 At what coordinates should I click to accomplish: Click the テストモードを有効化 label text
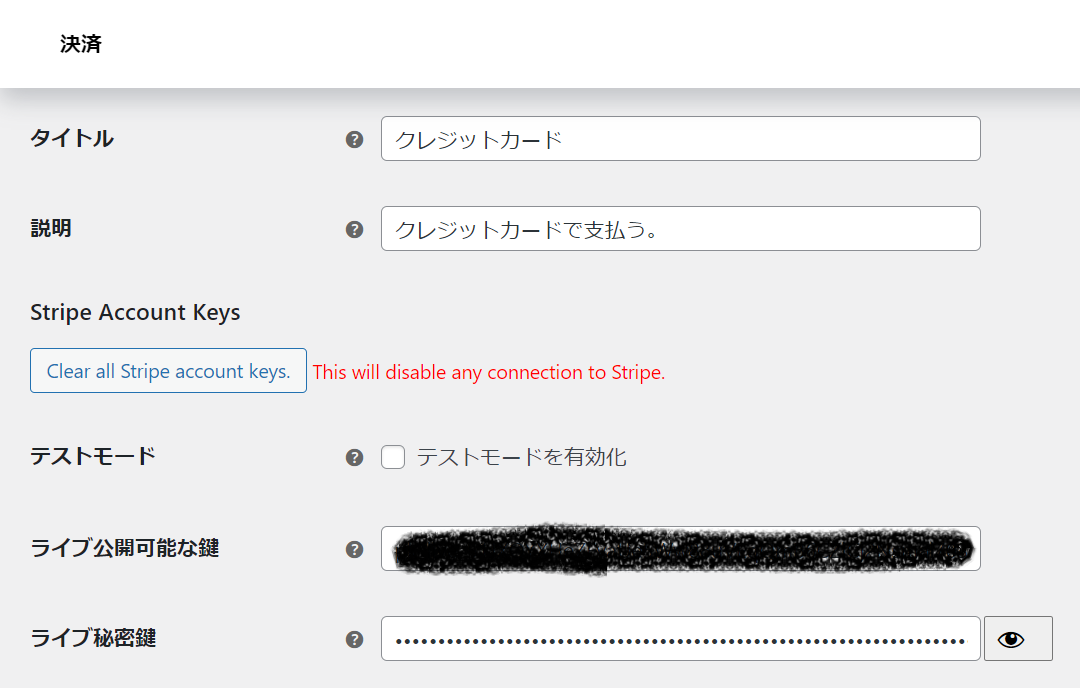click(x=521, y=457)
